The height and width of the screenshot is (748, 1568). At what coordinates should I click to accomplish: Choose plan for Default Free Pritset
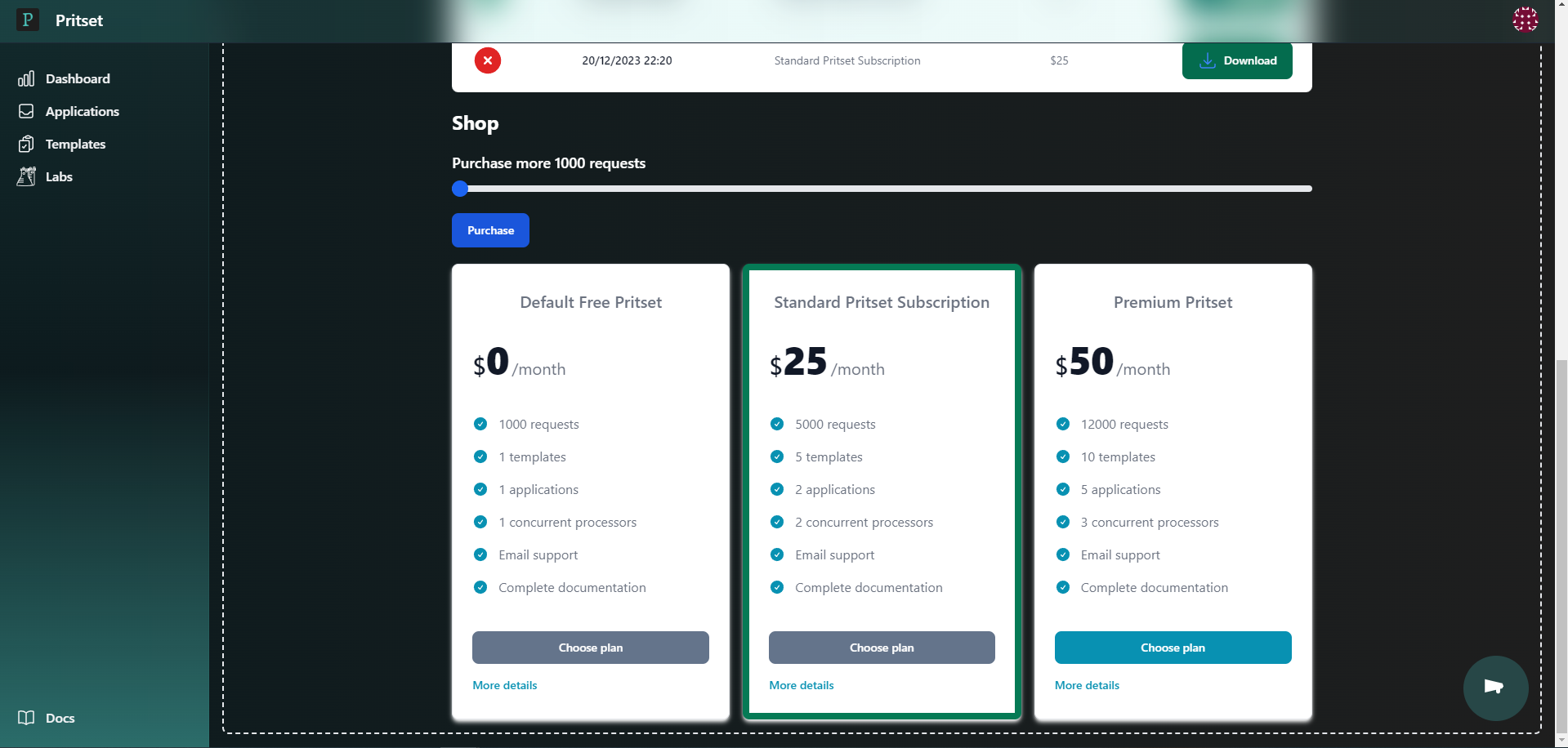(590, 648)
